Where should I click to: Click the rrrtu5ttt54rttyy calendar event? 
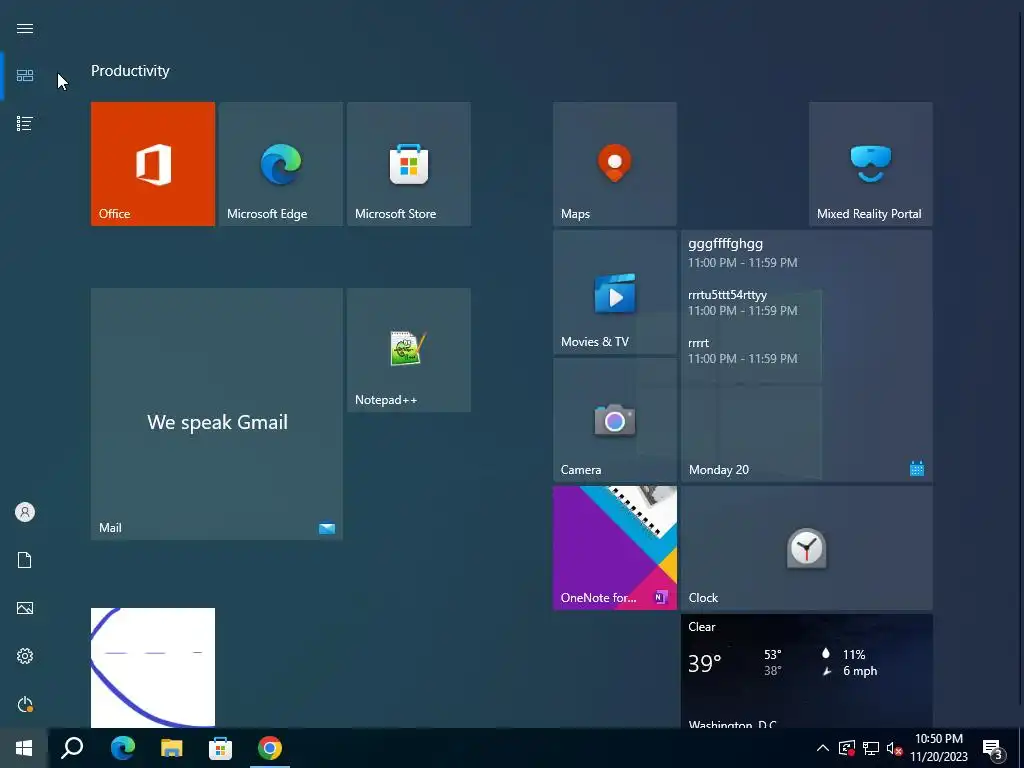point(743,302)
